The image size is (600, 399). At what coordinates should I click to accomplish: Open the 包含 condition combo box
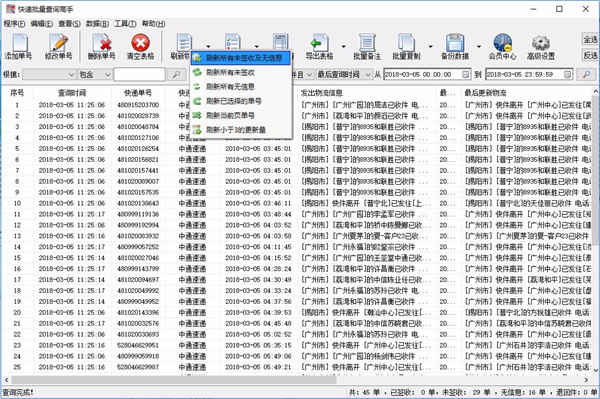coord(95,75)
